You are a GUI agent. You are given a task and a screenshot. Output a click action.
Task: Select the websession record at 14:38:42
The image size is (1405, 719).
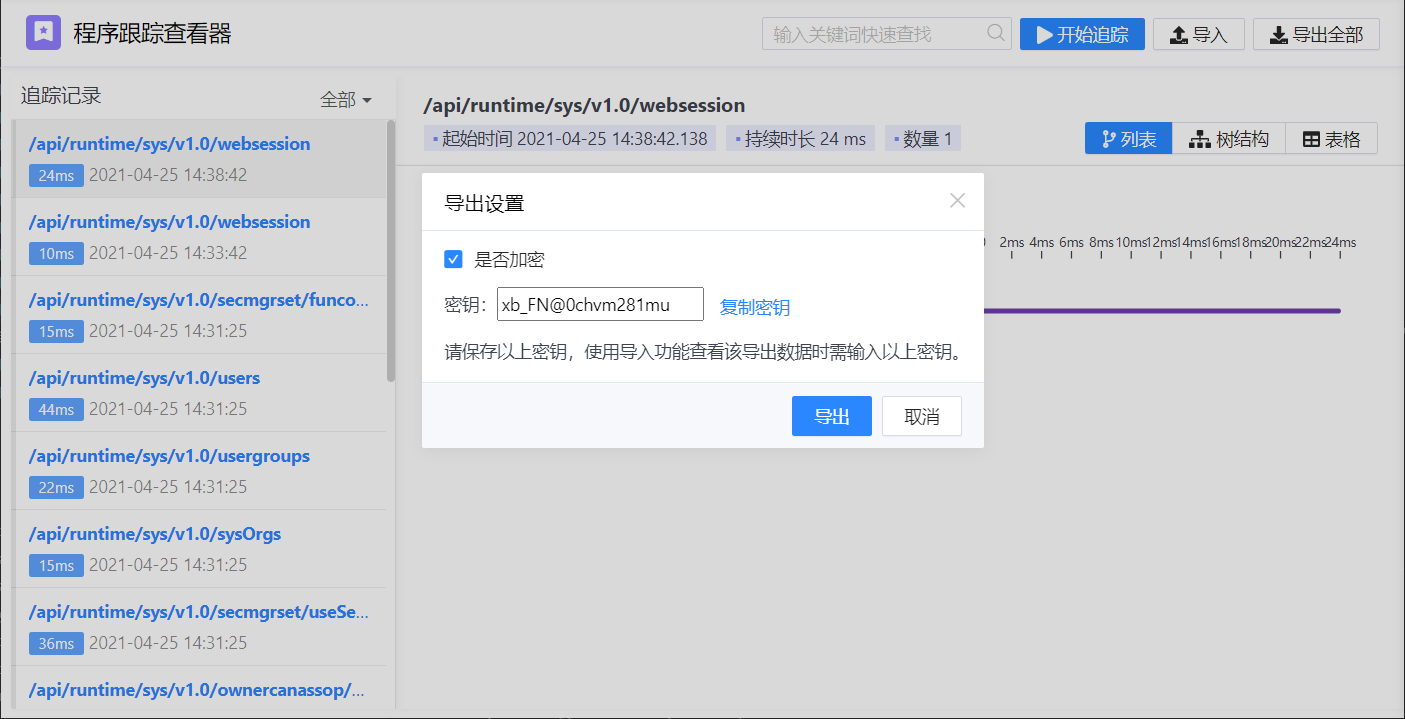click(x=199, y=159)
